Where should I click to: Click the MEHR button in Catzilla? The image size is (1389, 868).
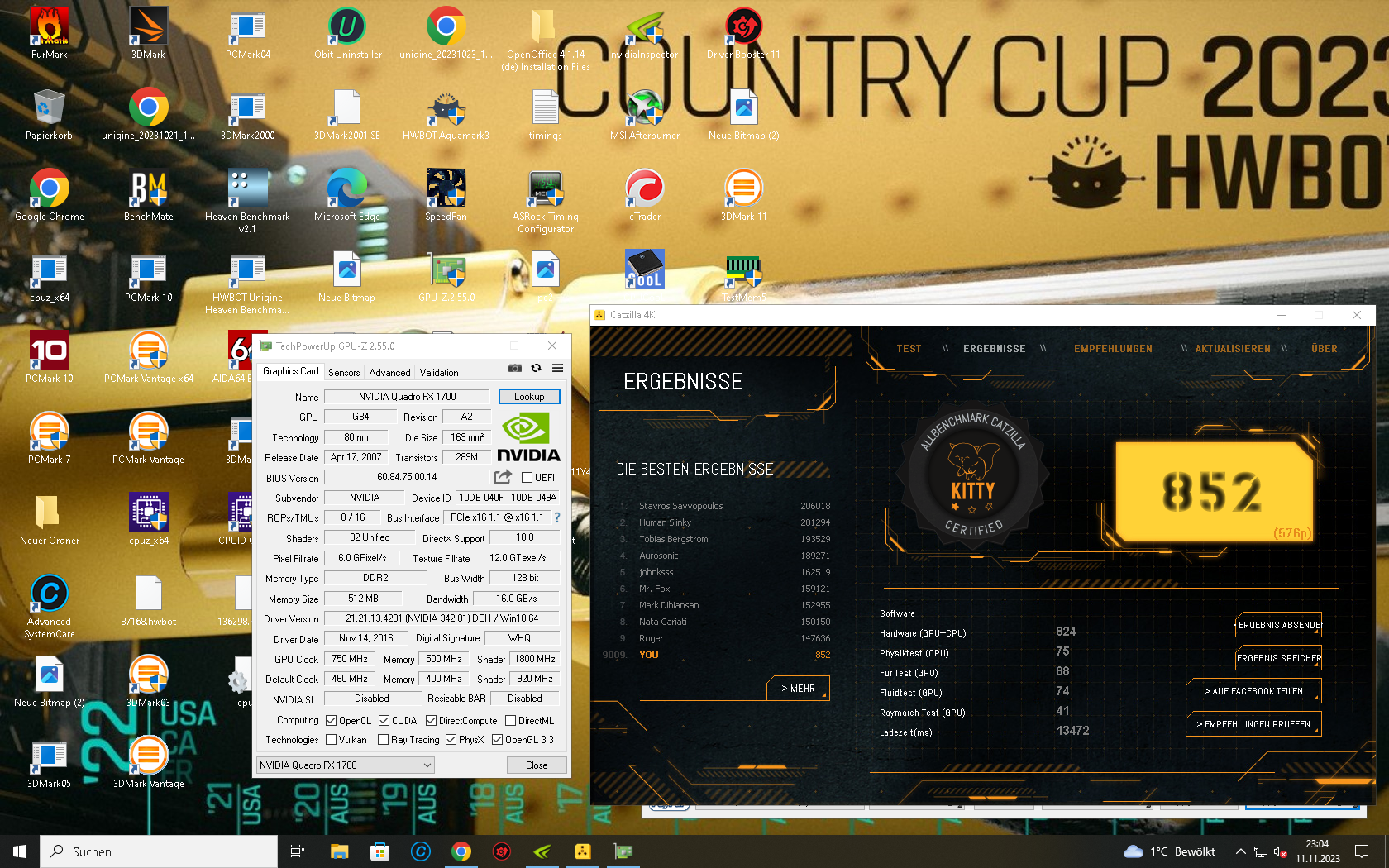click(798, 688)
